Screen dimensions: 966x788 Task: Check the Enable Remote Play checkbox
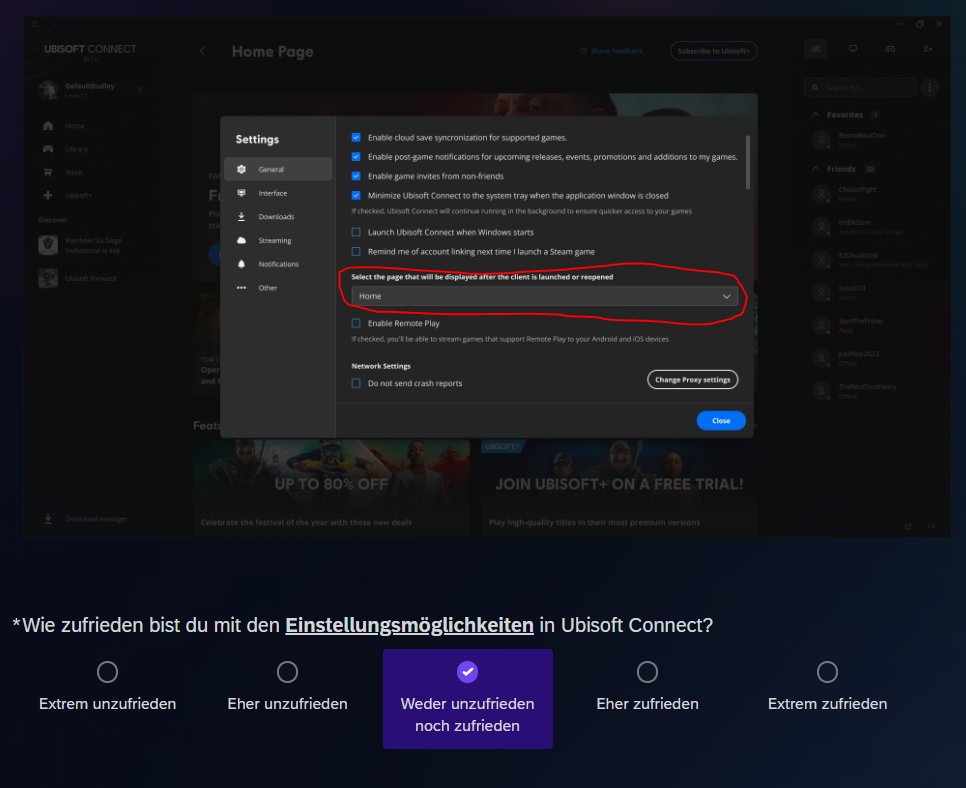point(356,323)
